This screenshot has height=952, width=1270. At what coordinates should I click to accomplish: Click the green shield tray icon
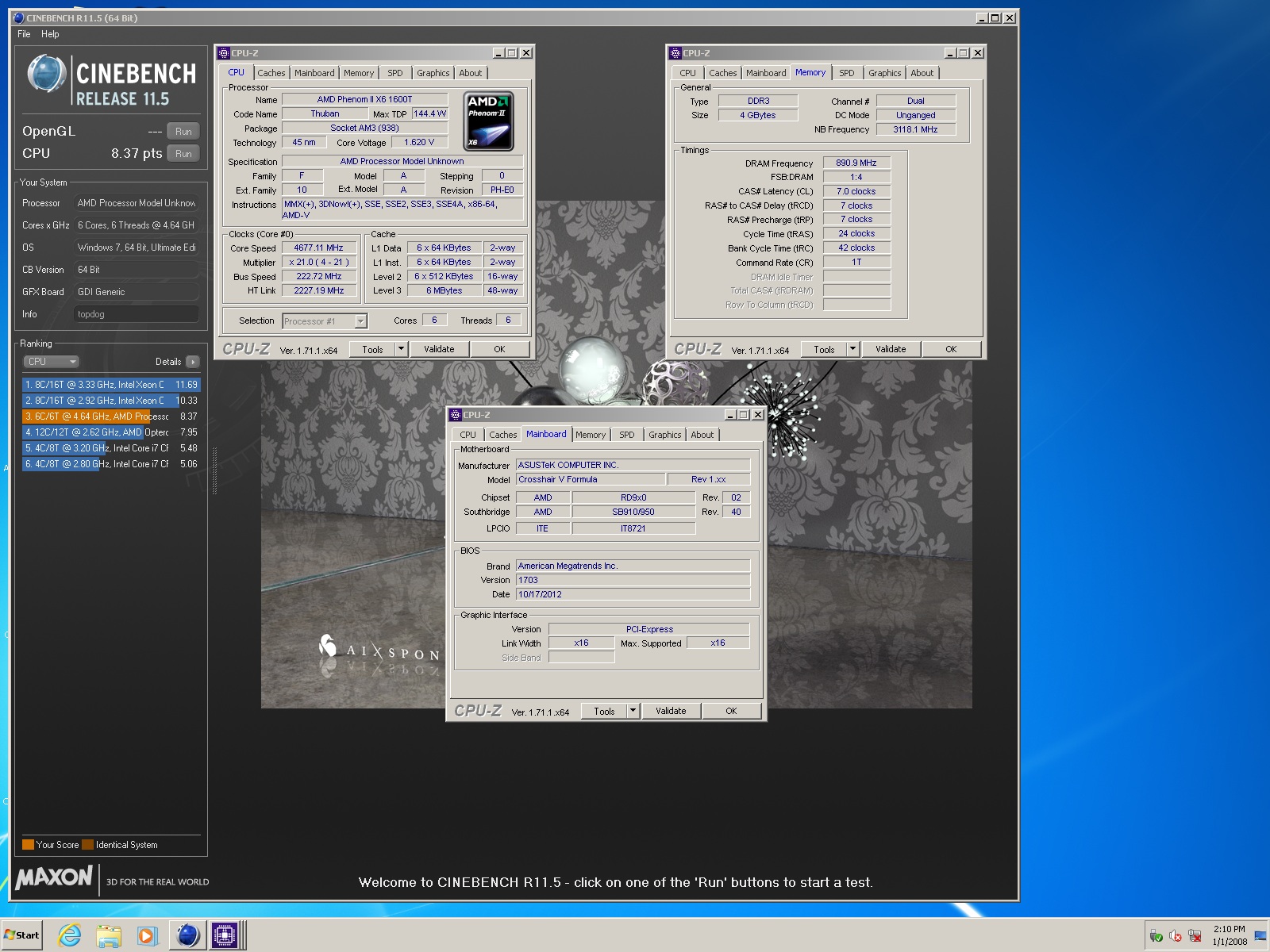click(x=1156, y=936)
